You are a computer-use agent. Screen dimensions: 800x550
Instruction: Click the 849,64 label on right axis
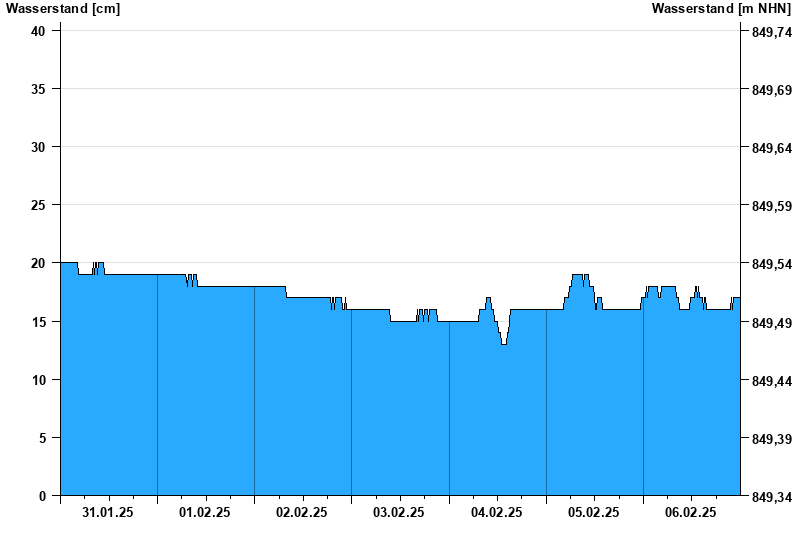coord(772,148)
